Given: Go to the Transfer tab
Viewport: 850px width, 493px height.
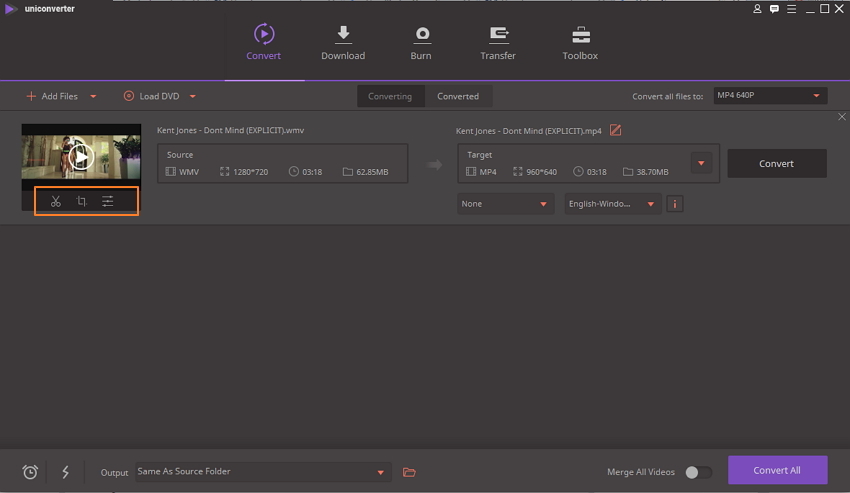Looking at the screenshot, I should [x=498, y=42].
